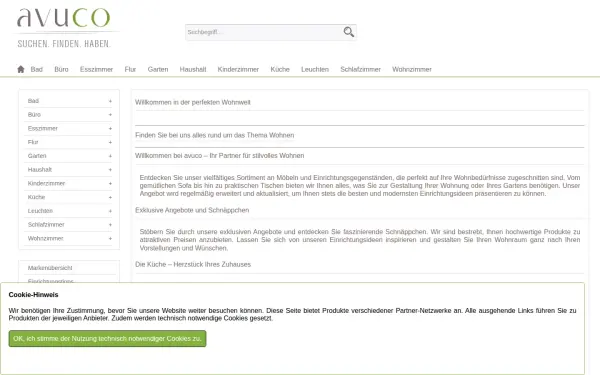600x375 pixels.
Task: Open Schlafzimmer in the top navigation bar
Action: click(x=360, y=69)
